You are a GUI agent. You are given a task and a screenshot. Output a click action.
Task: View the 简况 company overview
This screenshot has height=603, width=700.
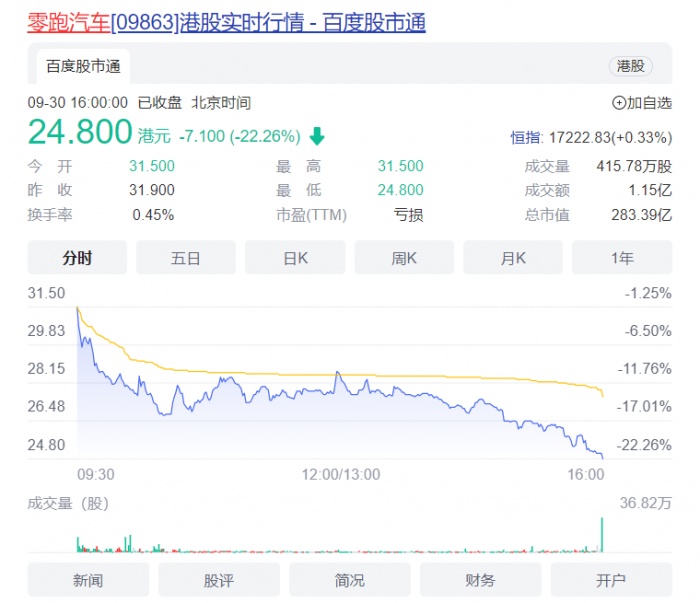tap(350, 580)
